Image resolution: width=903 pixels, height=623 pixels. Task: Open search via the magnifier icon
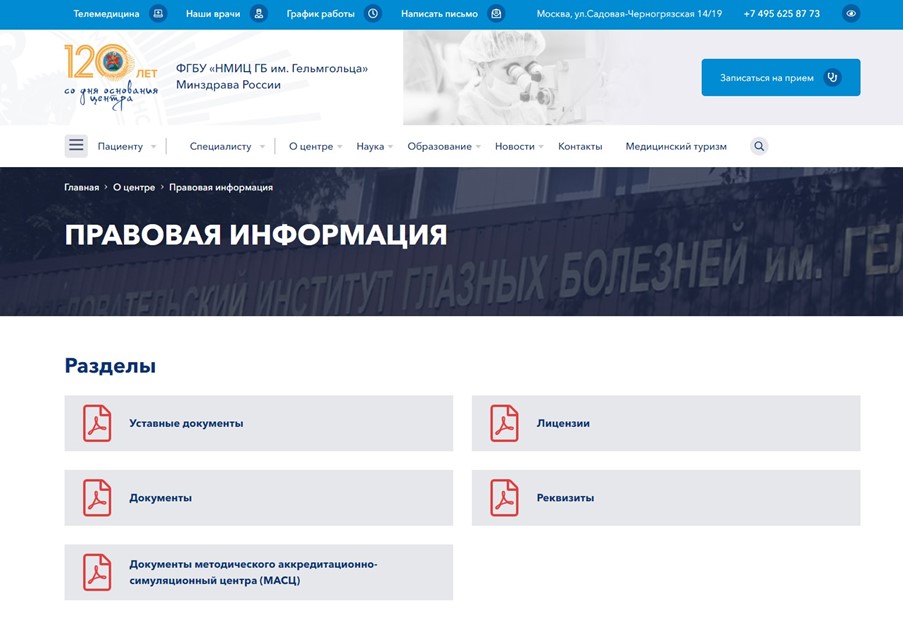(x=759, y=146)
